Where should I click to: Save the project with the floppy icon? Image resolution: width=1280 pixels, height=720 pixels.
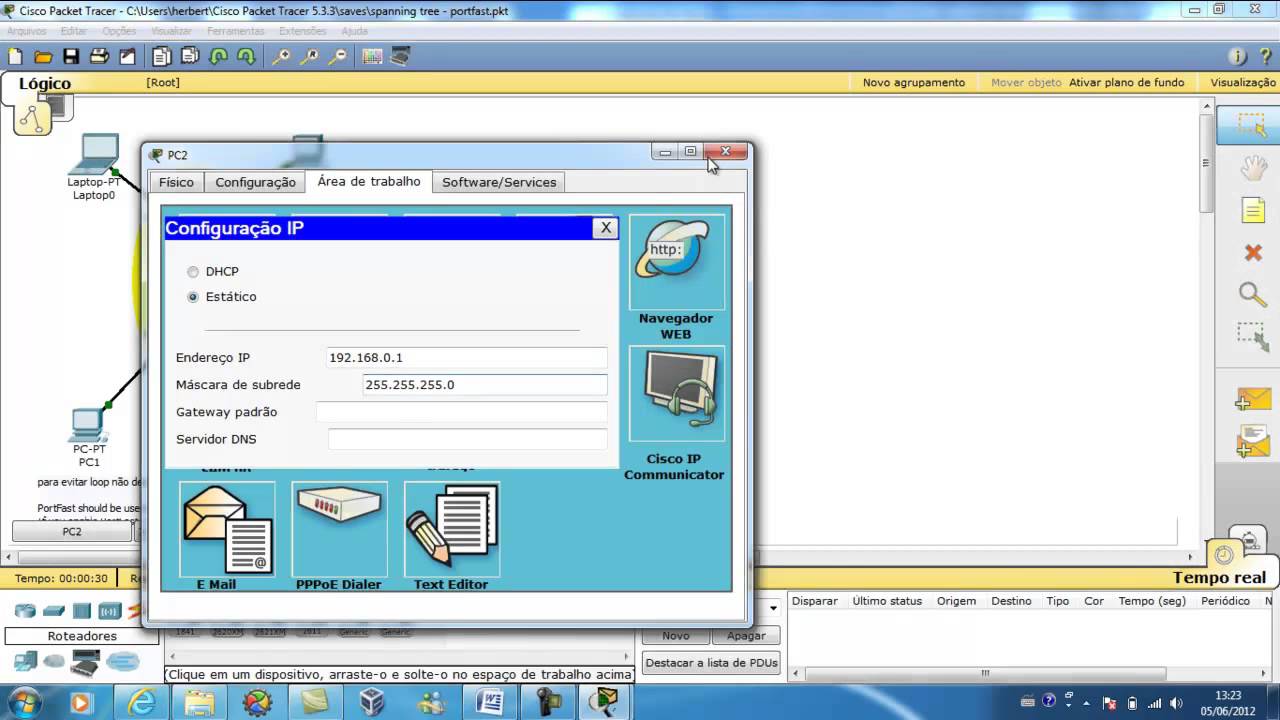pos(71,57)
